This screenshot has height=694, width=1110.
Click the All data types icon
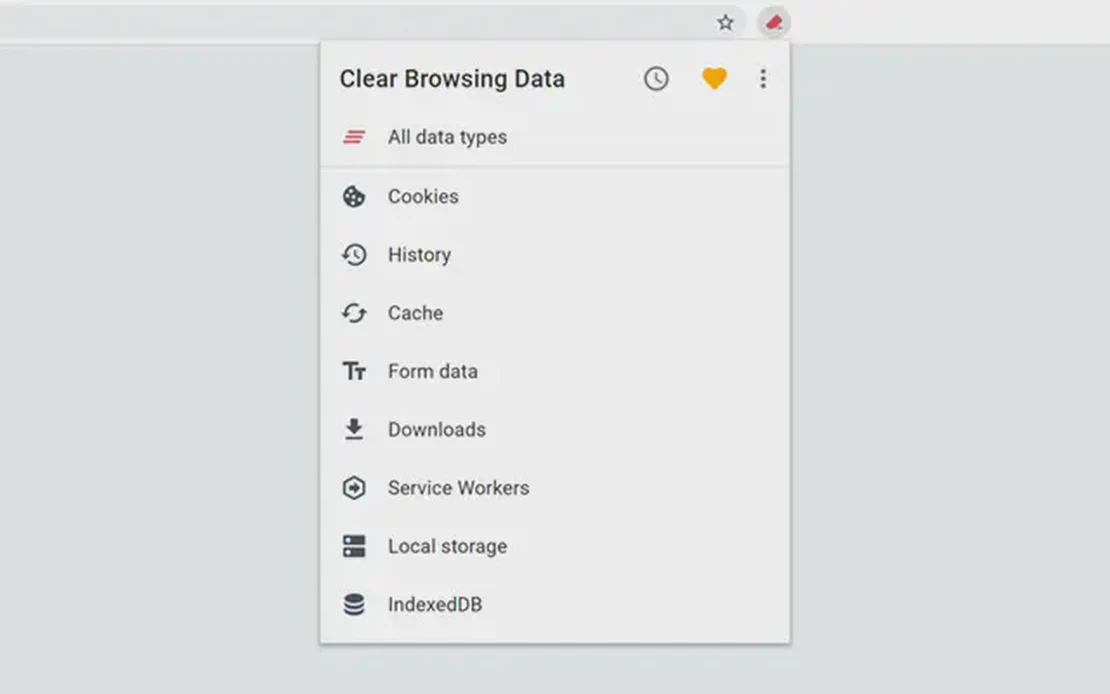(354, 138)
